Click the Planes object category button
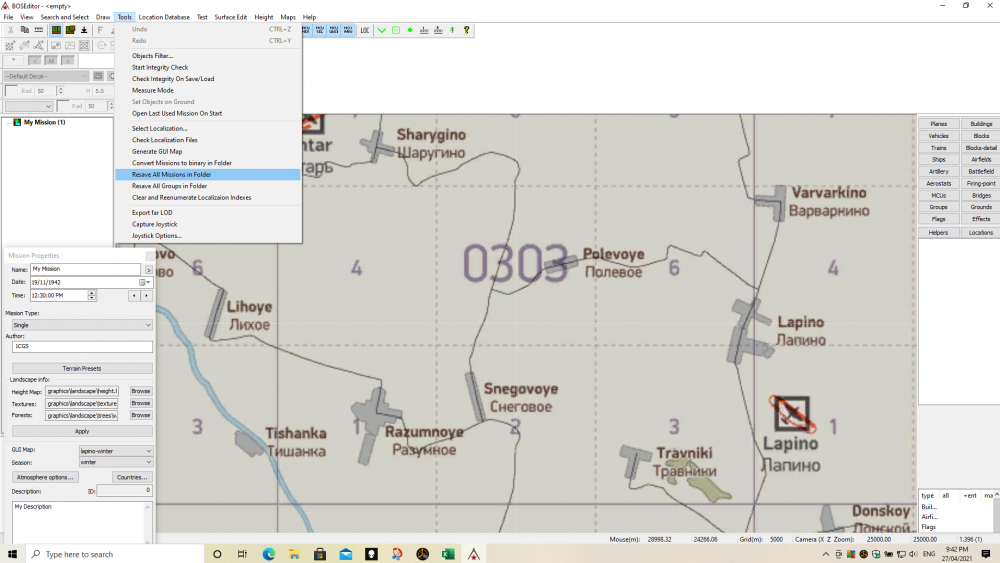Viewport: 1000px width, 563px height. tap(938, 124)
